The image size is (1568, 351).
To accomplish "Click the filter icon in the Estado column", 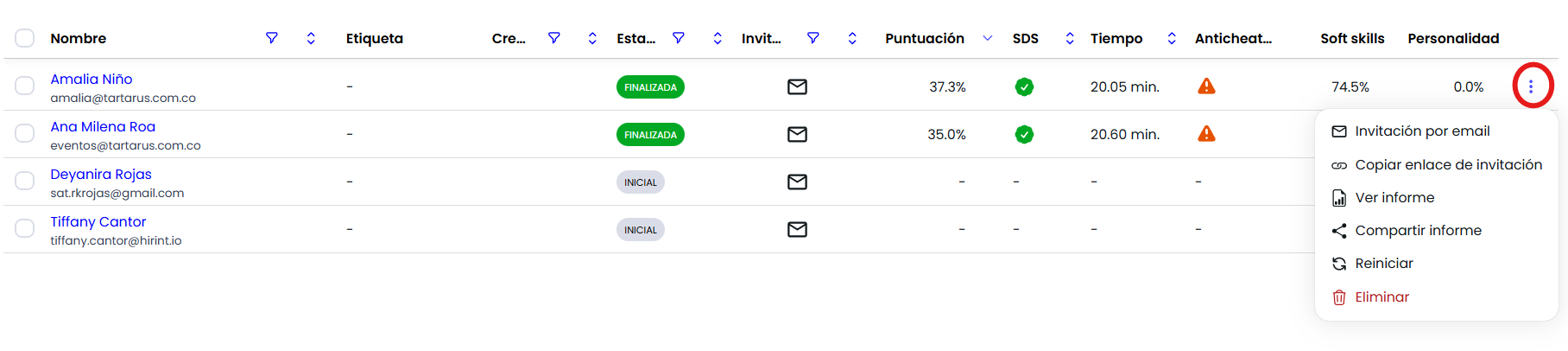I will [x=679, y=38].
